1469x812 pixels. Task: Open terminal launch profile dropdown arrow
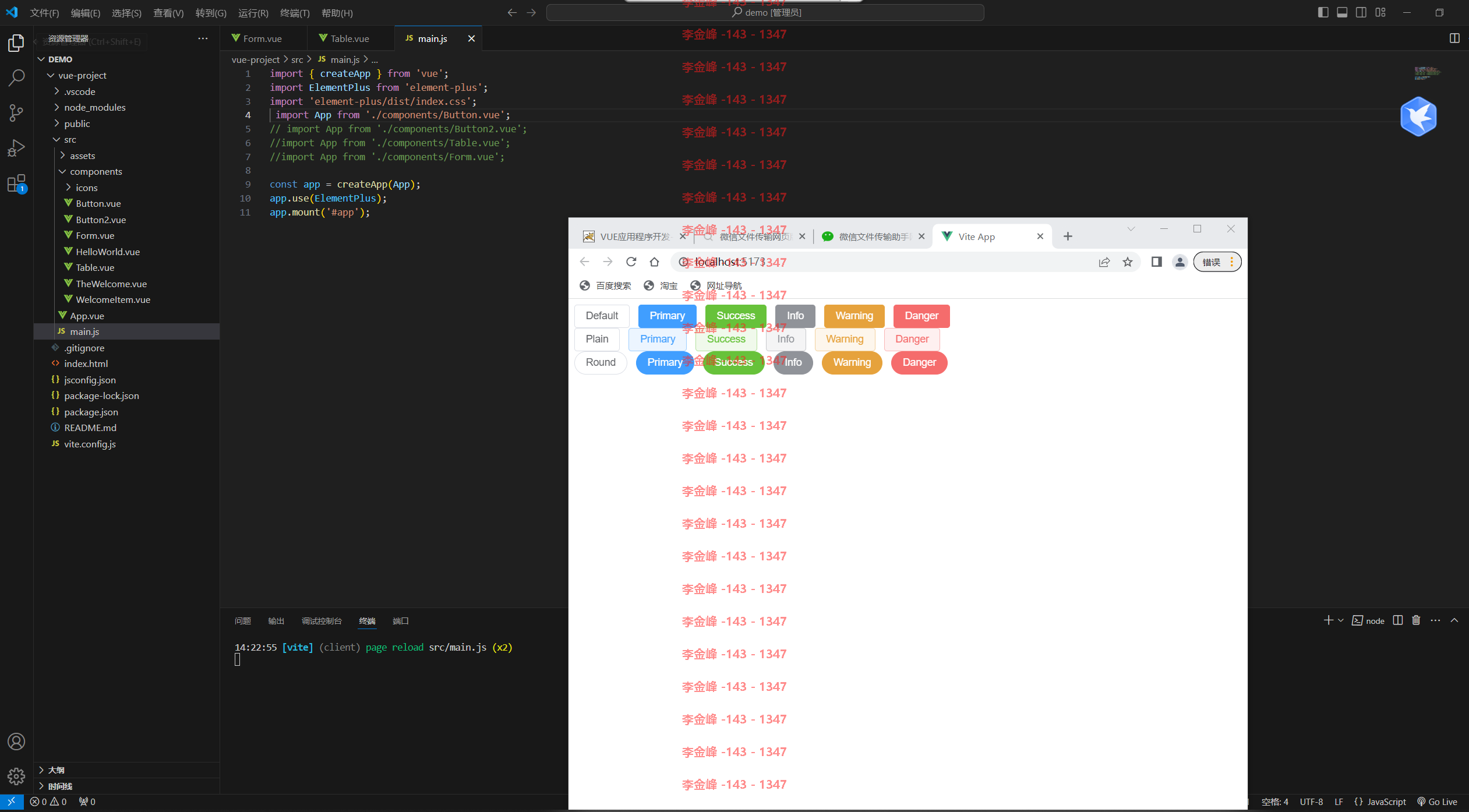(x=1341, y=620)
